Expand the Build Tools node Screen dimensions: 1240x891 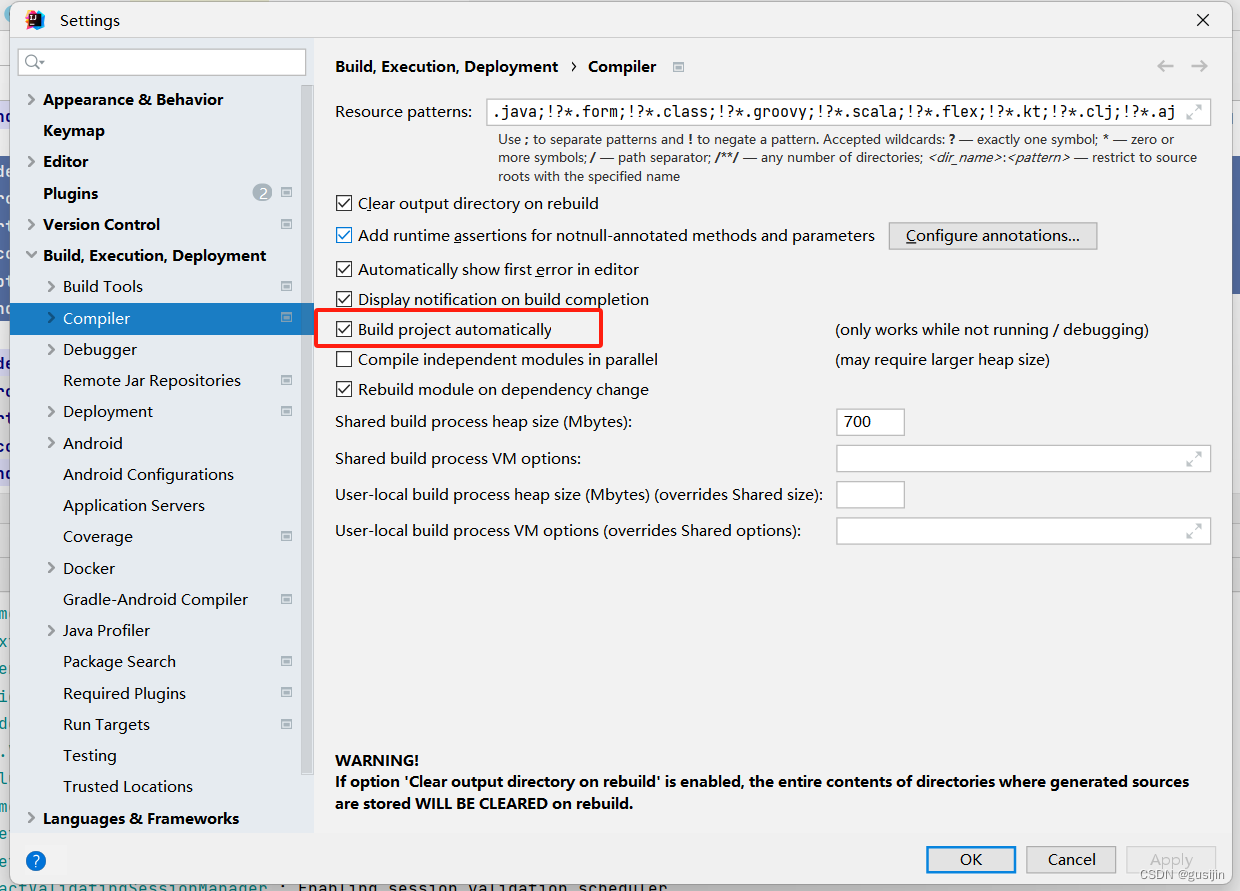pyautogui.click(x=52, y=286)
